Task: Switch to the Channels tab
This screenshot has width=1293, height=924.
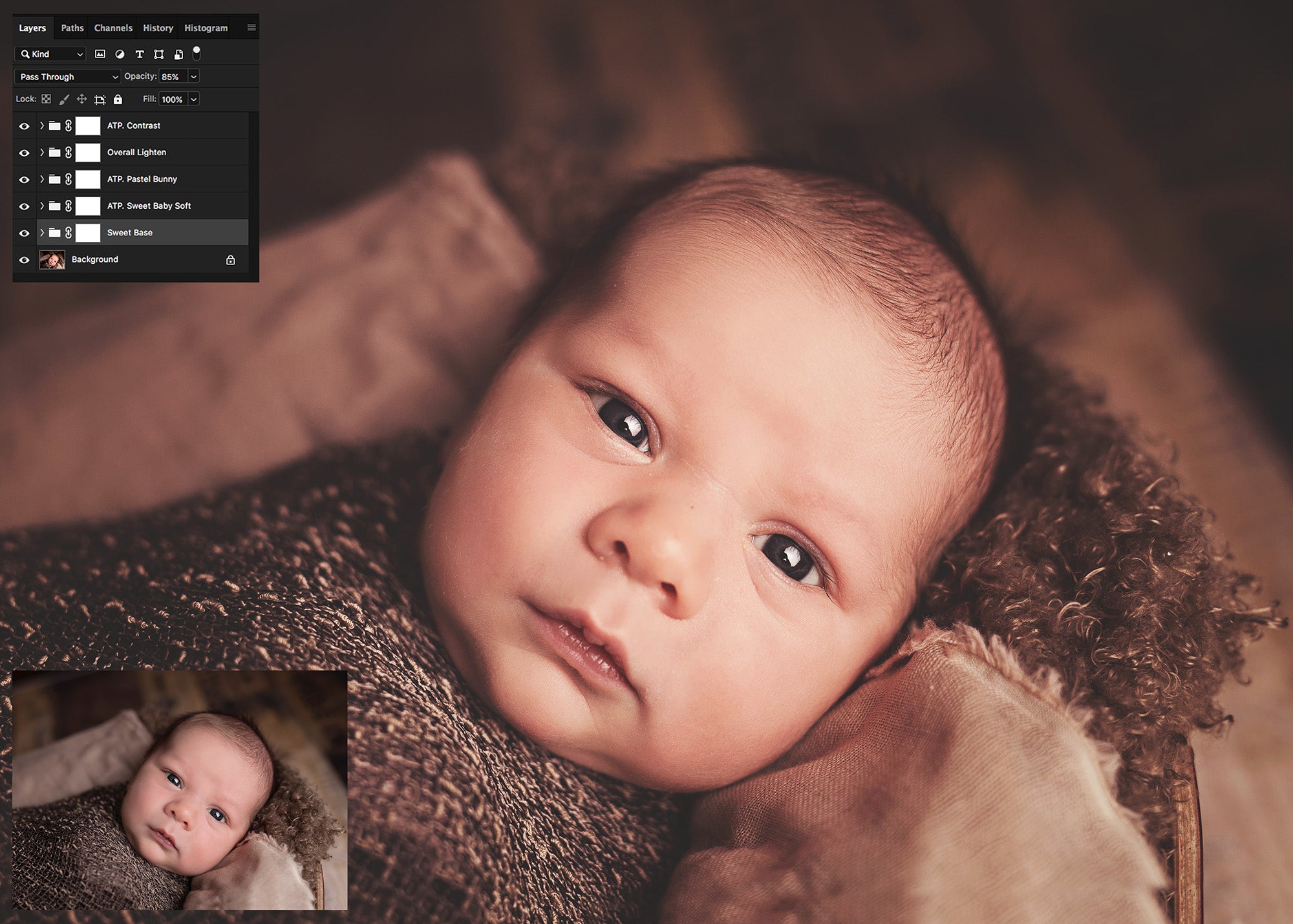Action: click(113, 28)
